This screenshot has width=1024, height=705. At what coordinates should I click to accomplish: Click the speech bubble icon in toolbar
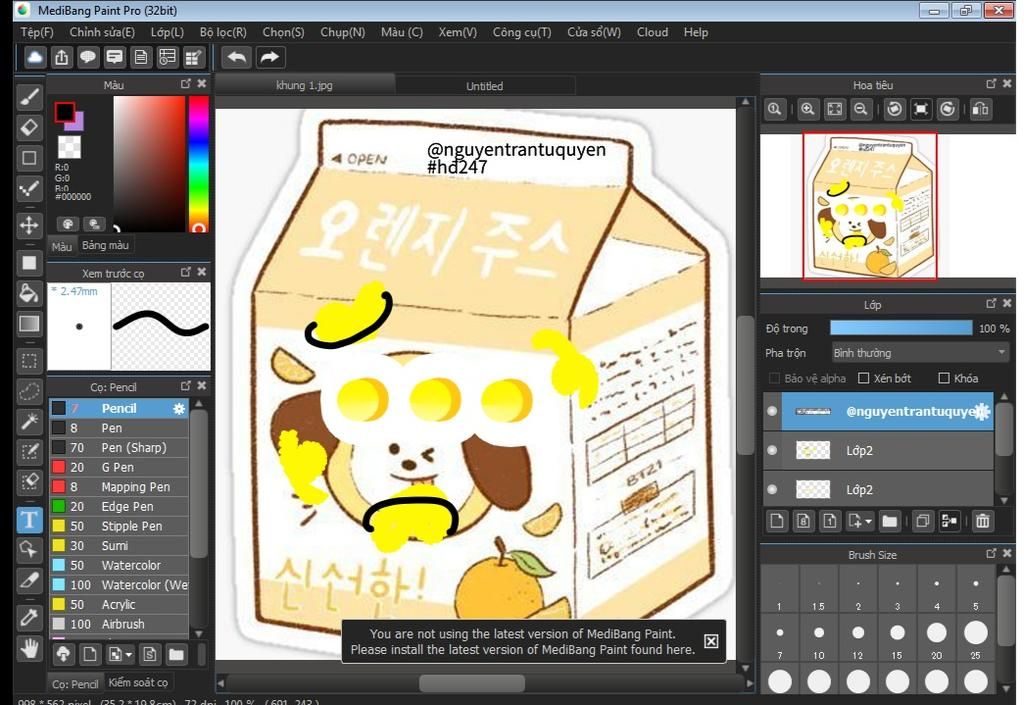pos(88,57)
